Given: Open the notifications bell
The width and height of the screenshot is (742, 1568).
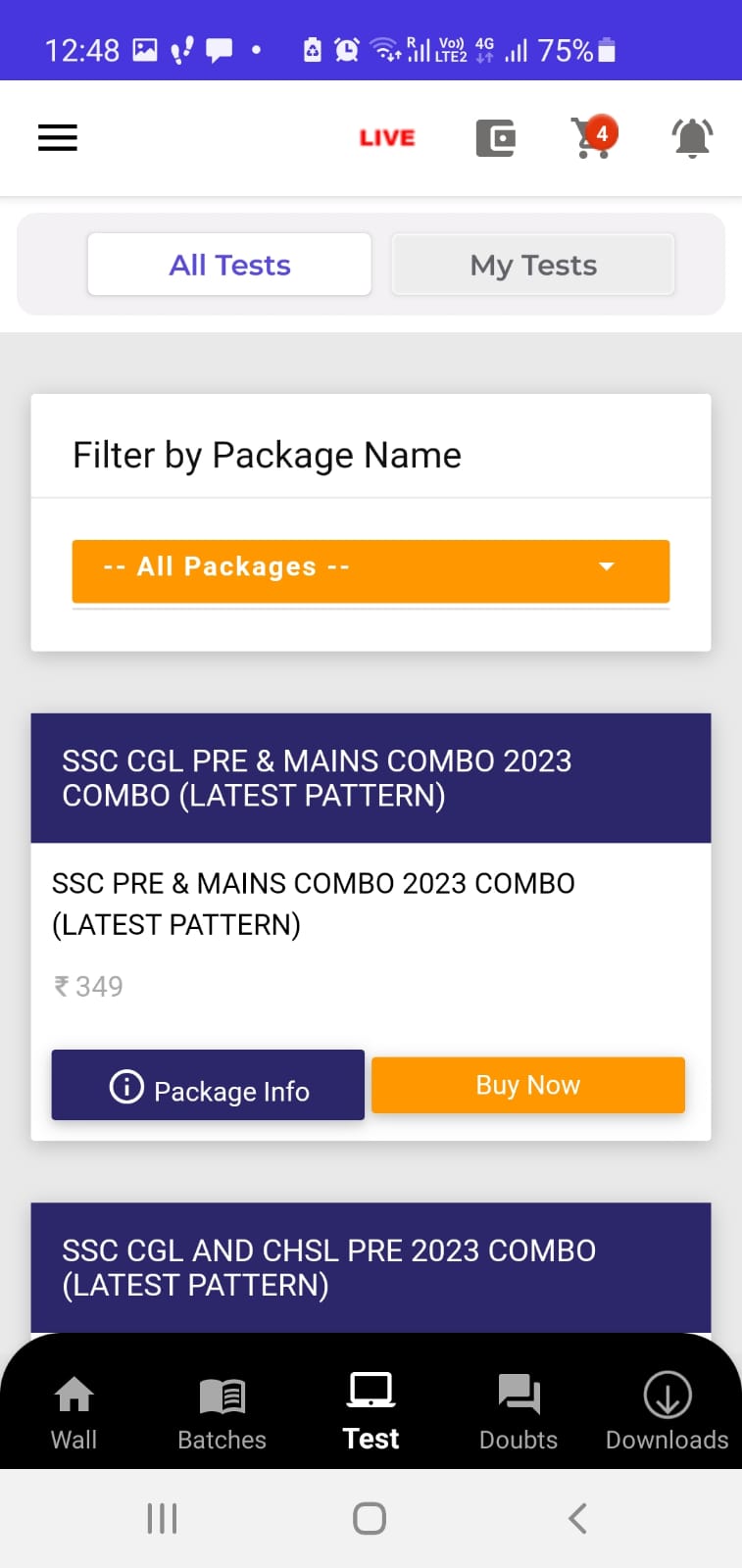Looking at the screenshot, I should [x=692, y=138].
